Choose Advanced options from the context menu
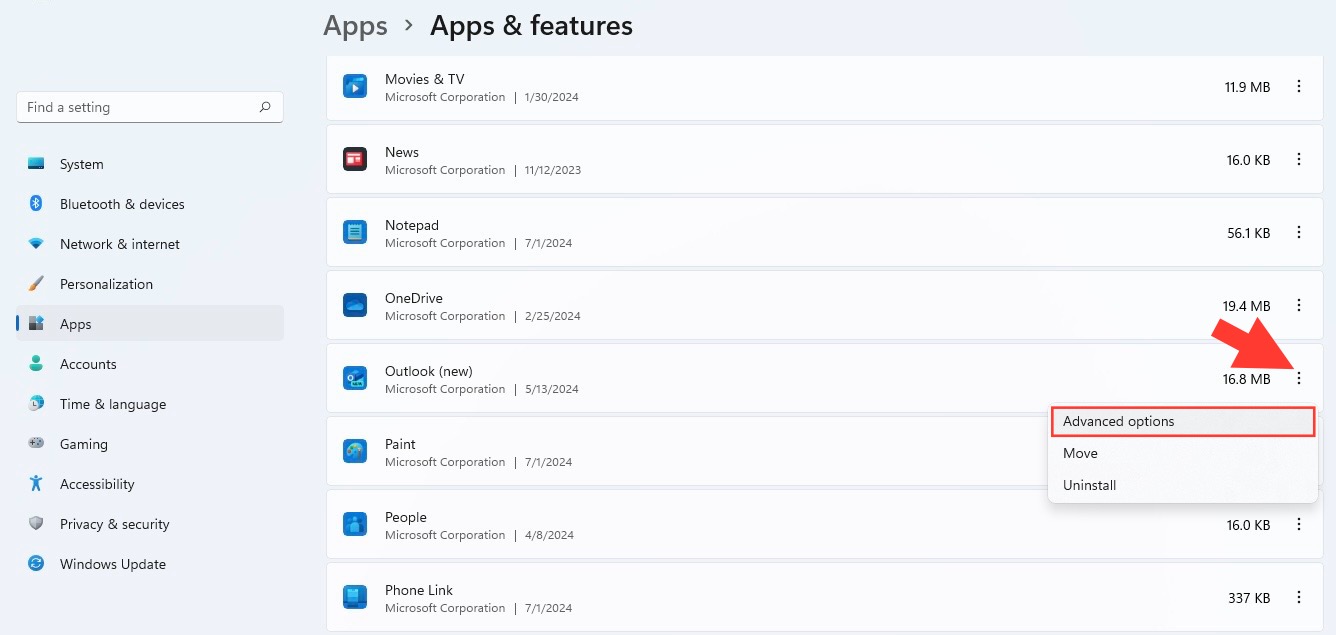The width and height of the screenshot is (1336, 635). (1183, 422)
